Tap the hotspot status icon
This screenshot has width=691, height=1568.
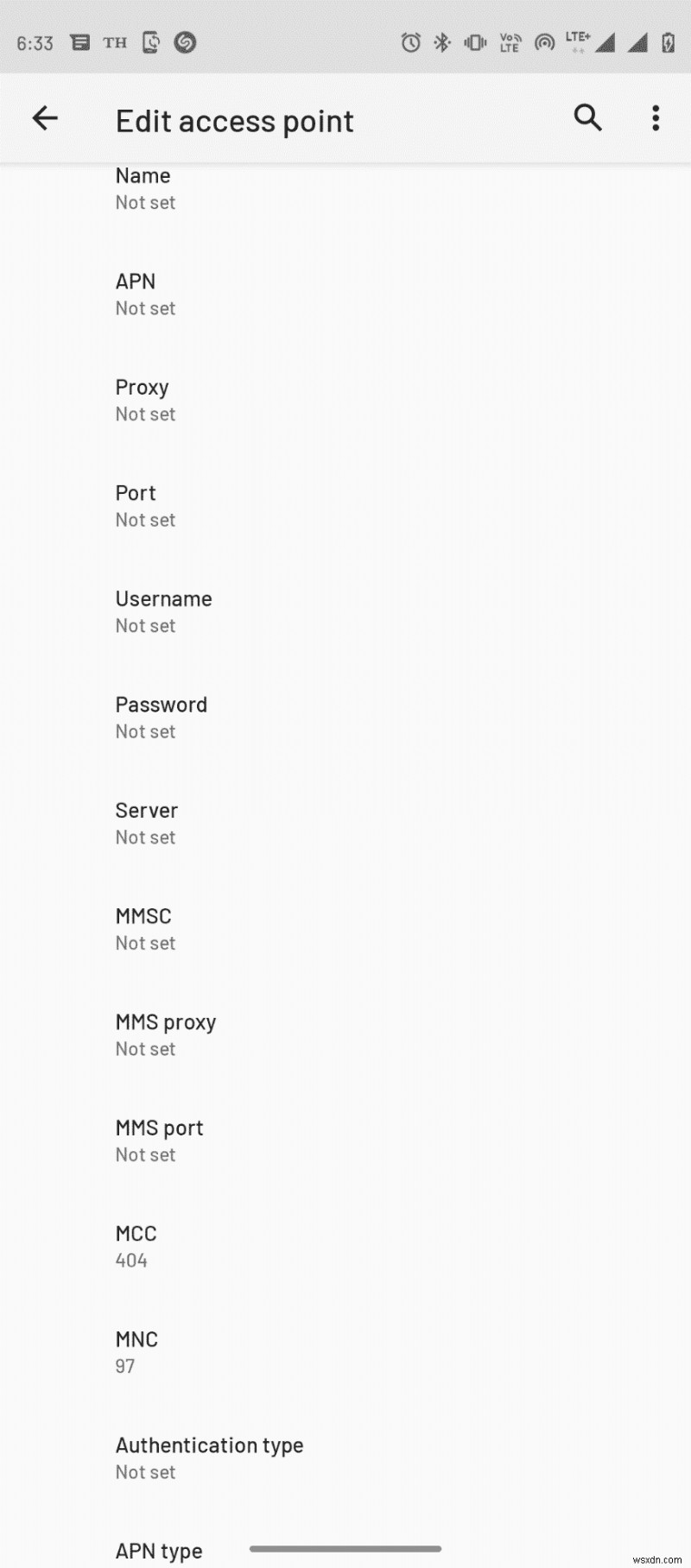coord(544,42)
